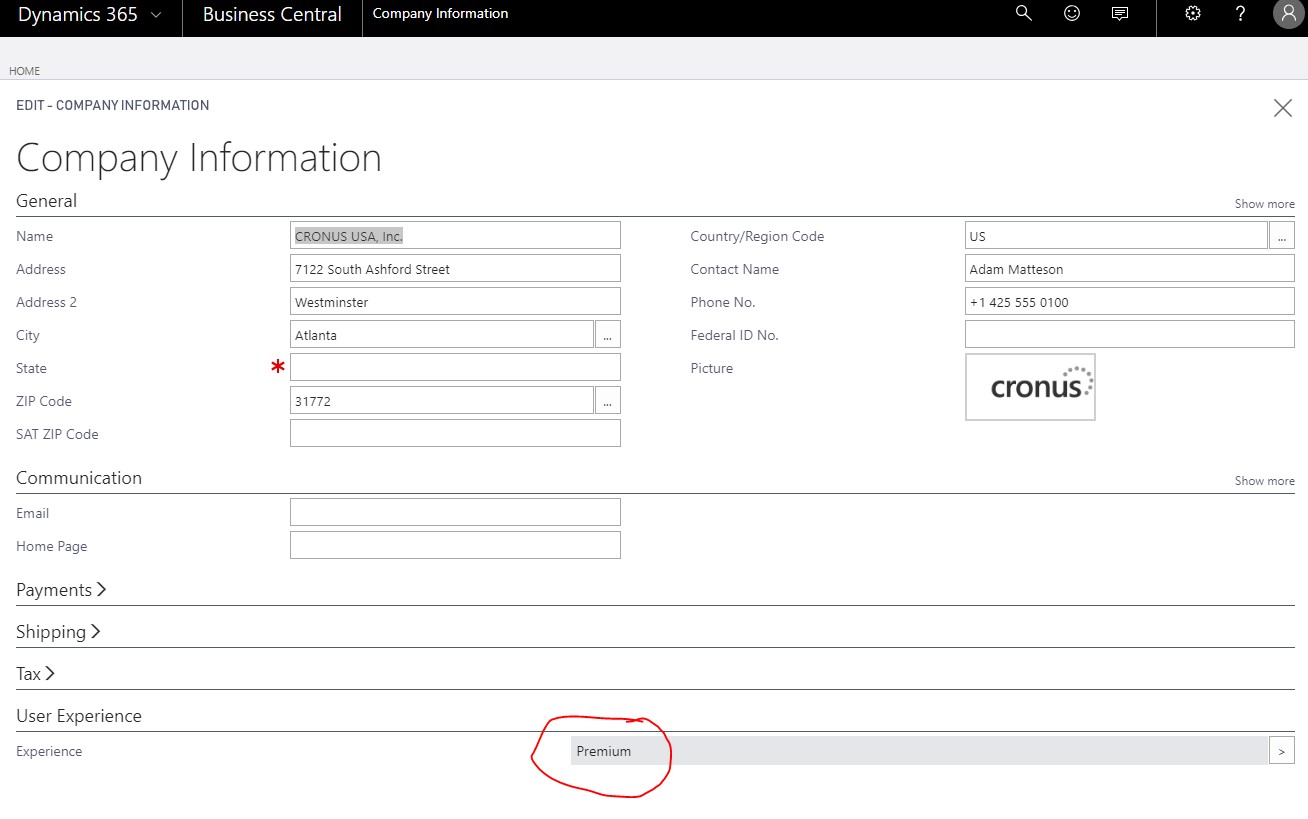Screen dimensions: 1308x819
Task: Click the cronus company logo picture
Action: 1030,387
